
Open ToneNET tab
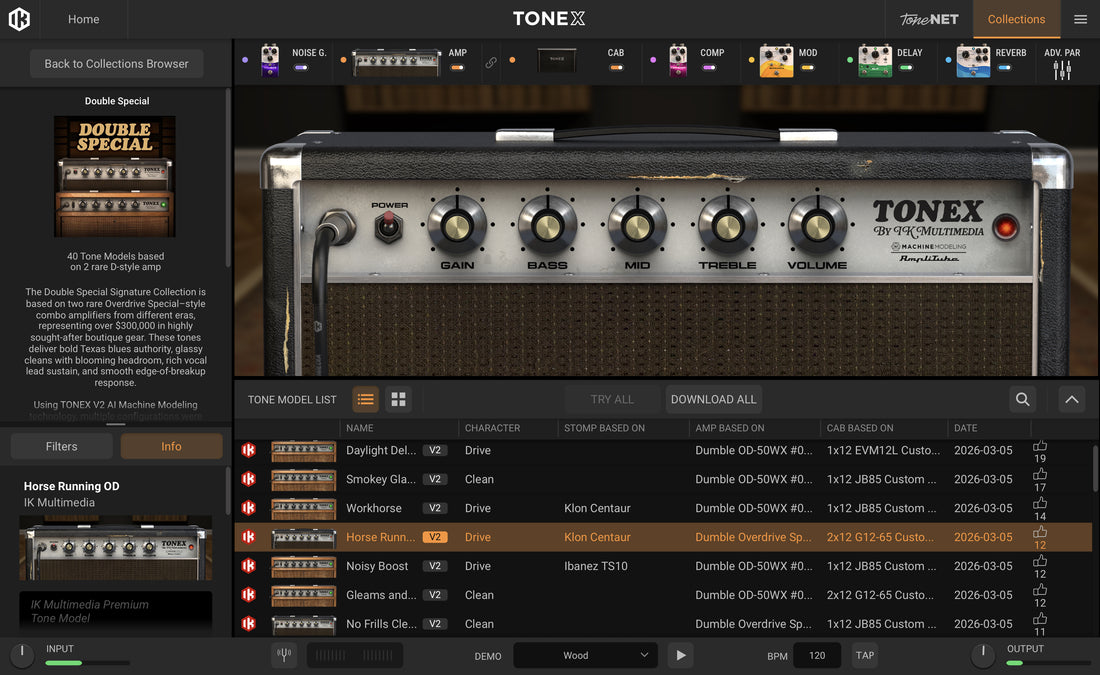tap(929, 19)
